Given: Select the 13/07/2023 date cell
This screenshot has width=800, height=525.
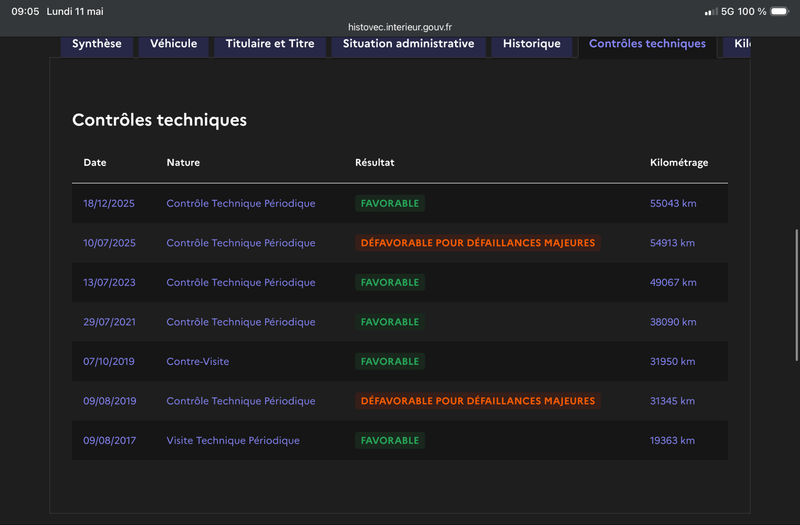Looking at the screenshot, I should pos(109,282).
